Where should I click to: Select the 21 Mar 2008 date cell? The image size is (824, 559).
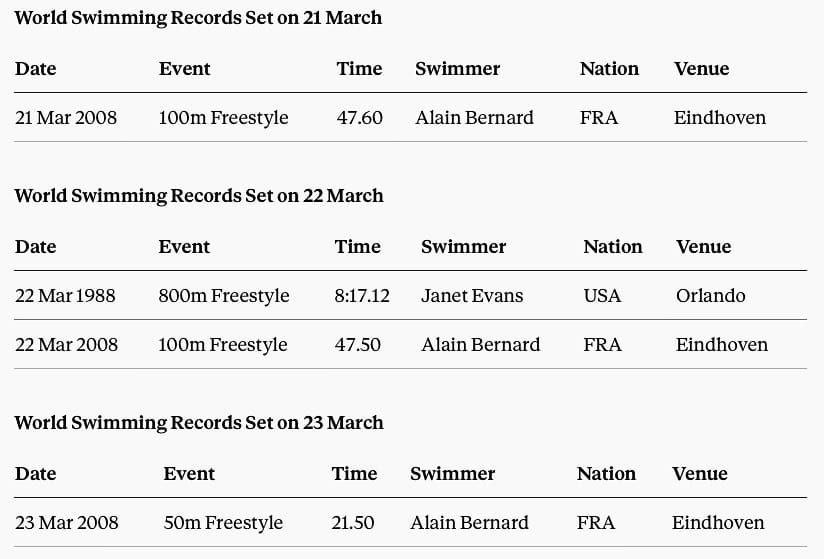(x=66, y=118)
